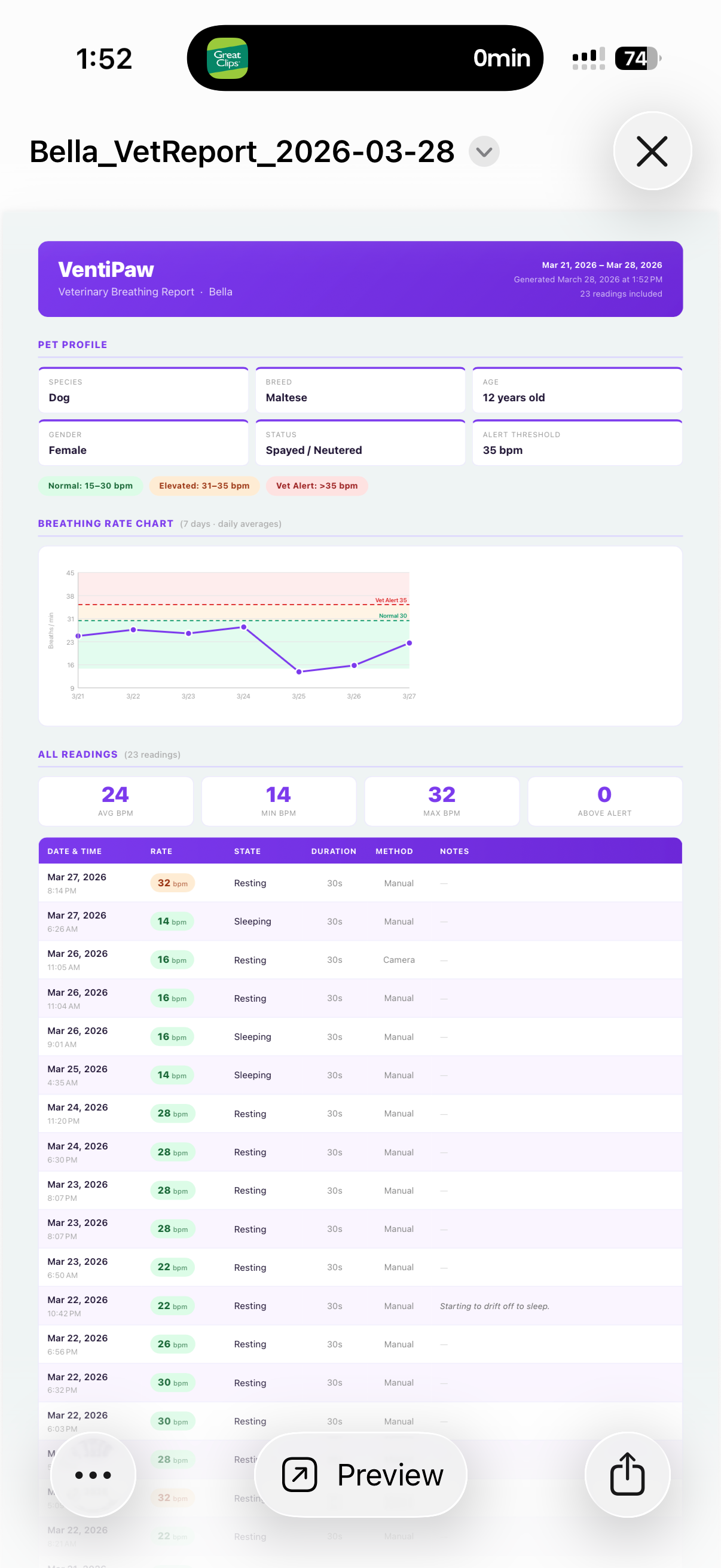Image resolution: width=721 pixels, height=1568 pixels.
Task: Click the DURATION column header
Action: coord(334,851)
